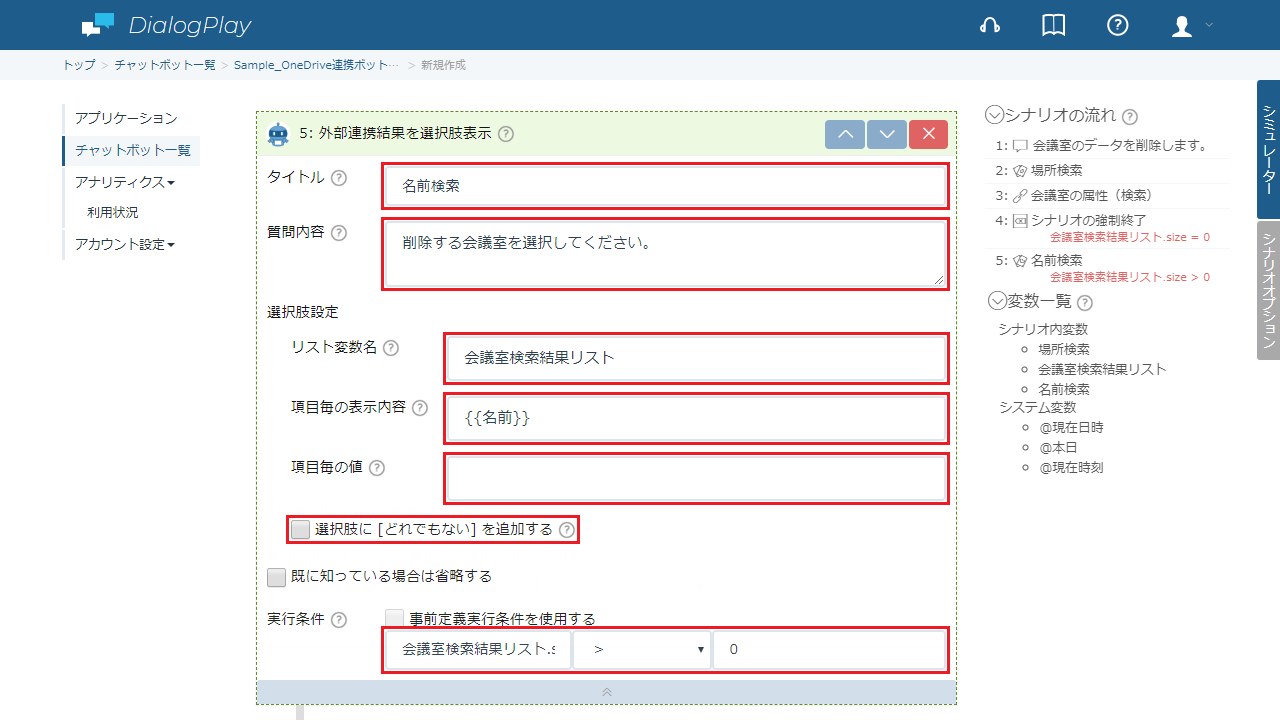
Task: Open the シナリオオプション side tab
Action: tap(1268, 290)
